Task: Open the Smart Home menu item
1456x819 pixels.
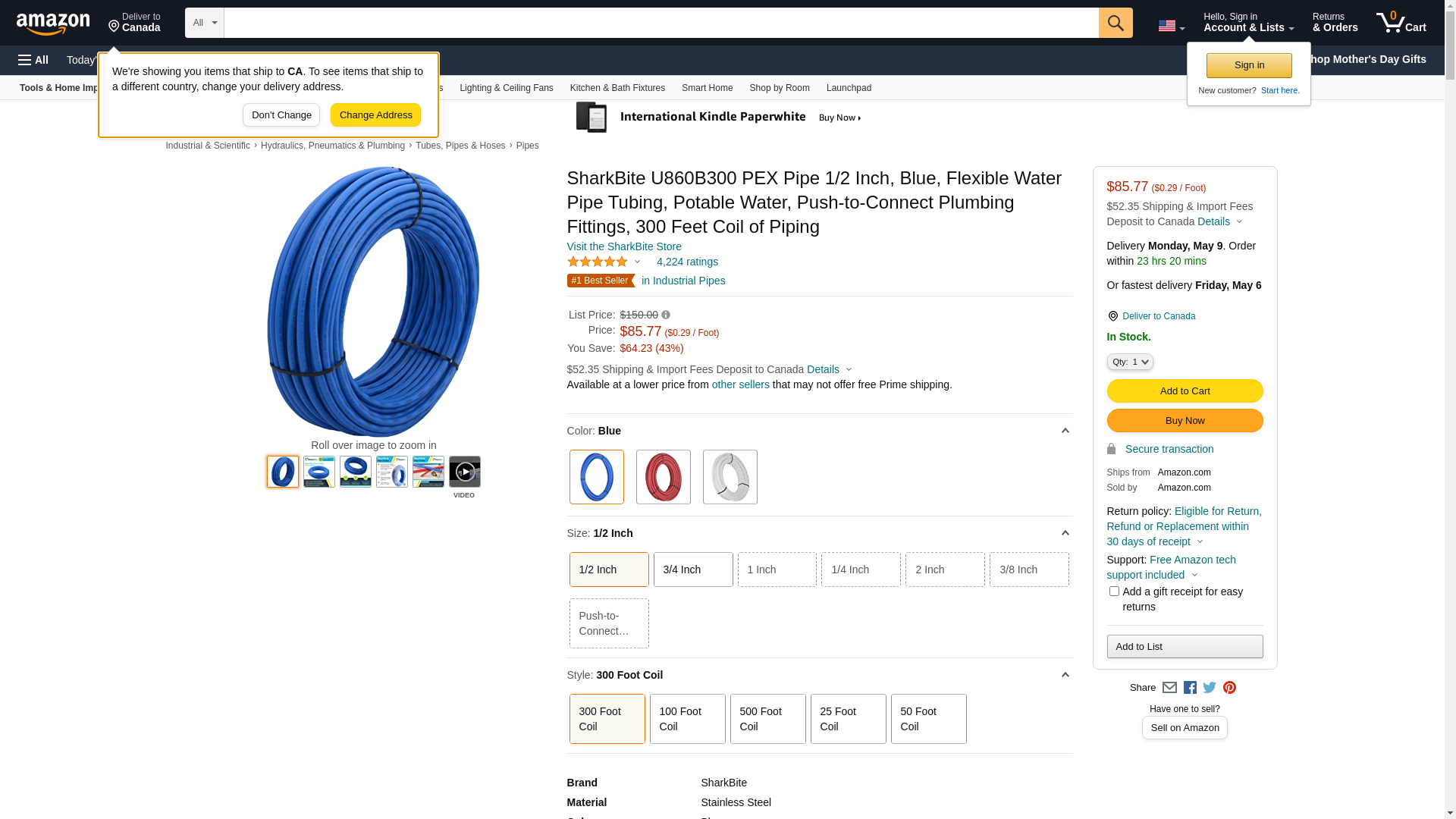Action: coord(707,88)
